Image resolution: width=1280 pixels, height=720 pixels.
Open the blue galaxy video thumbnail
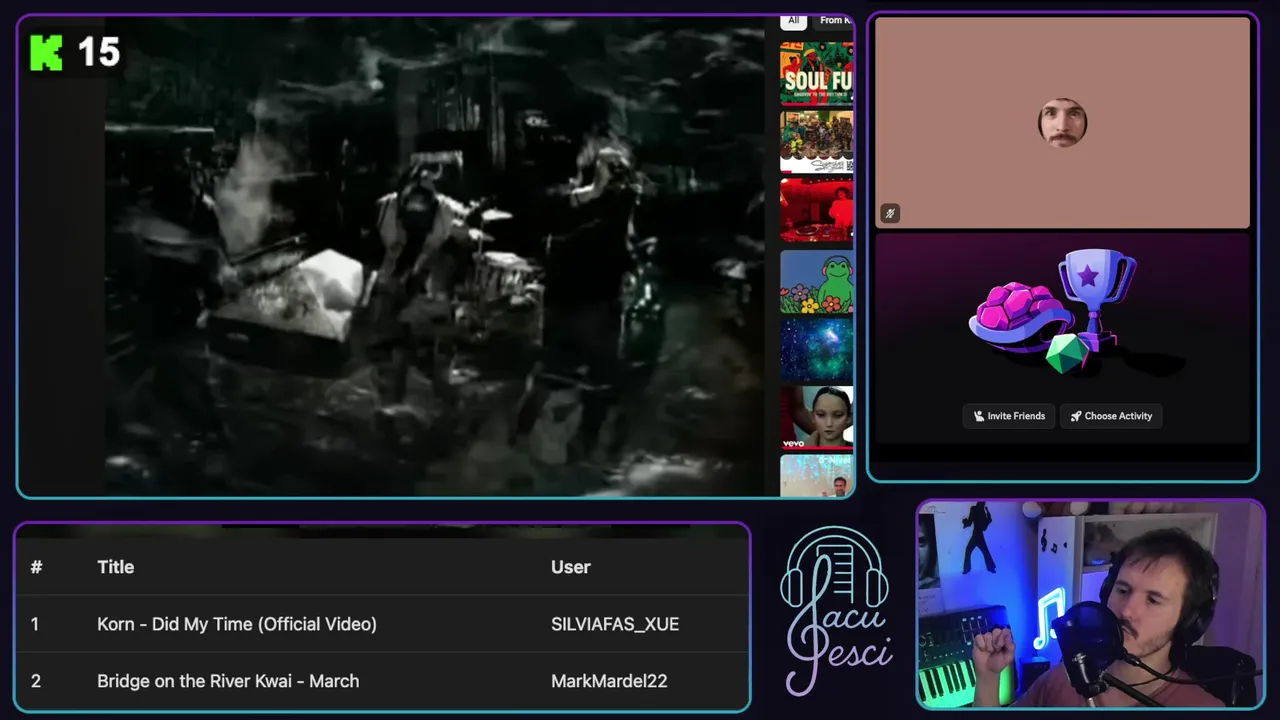click(817, 349)
